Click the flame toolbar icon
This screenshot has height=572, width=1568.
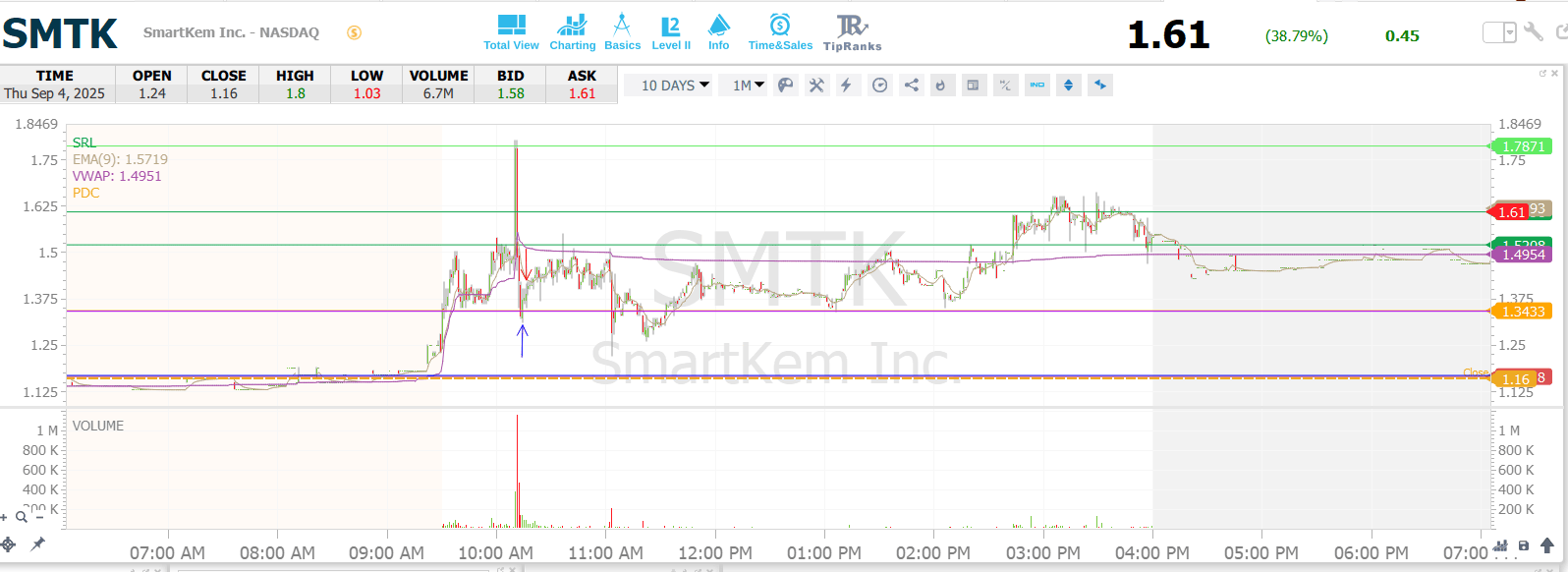pyautogui.click(x=941, y=86)
